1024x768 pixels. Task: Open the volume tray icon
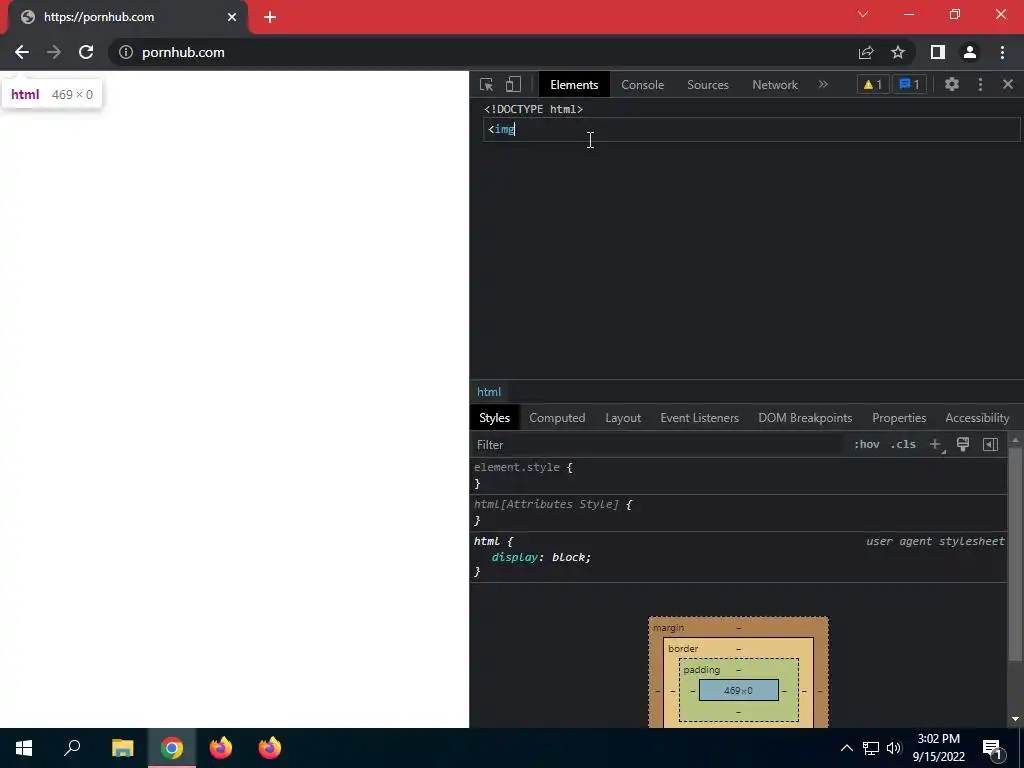[894, 748]
